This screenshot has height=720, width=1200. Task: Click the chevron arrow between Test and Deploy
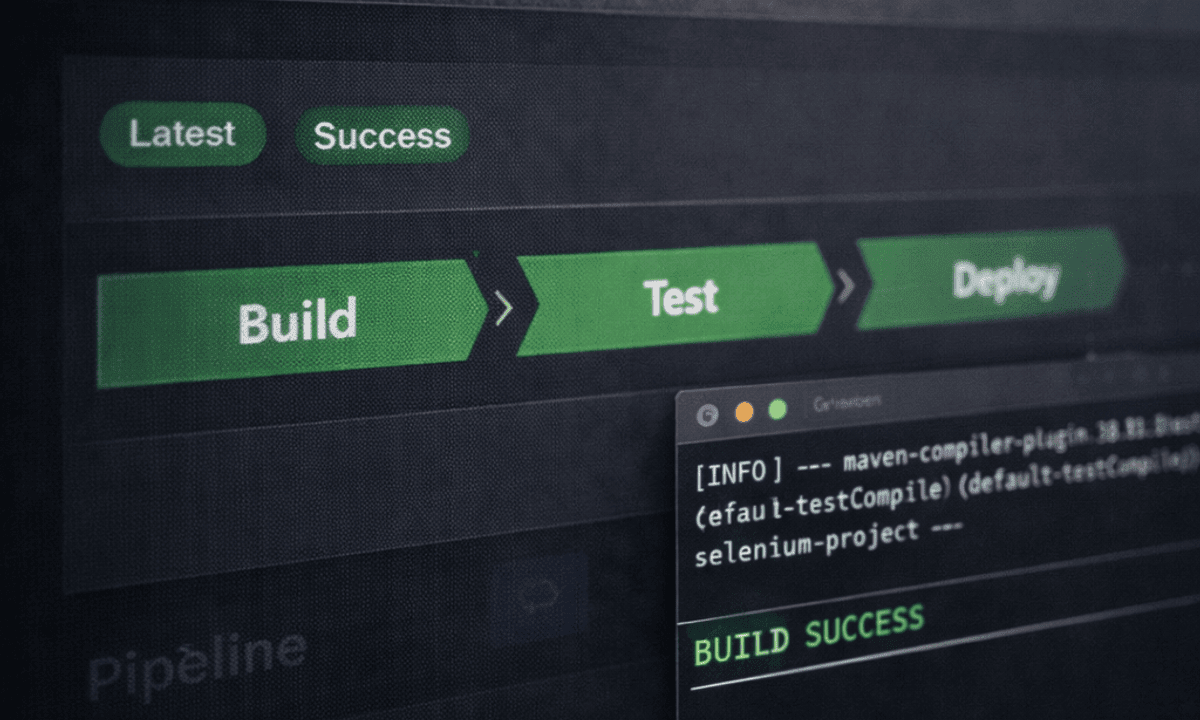coord(846,286)
